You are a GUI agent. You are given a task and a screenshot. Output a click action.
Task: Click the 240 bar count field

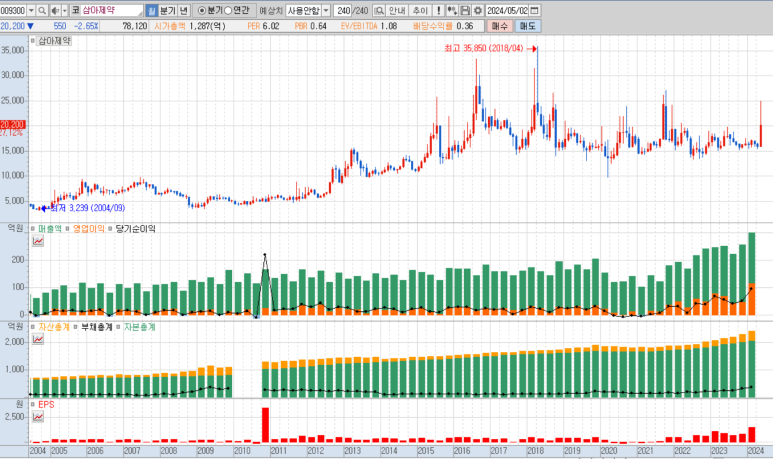point(343,10)
